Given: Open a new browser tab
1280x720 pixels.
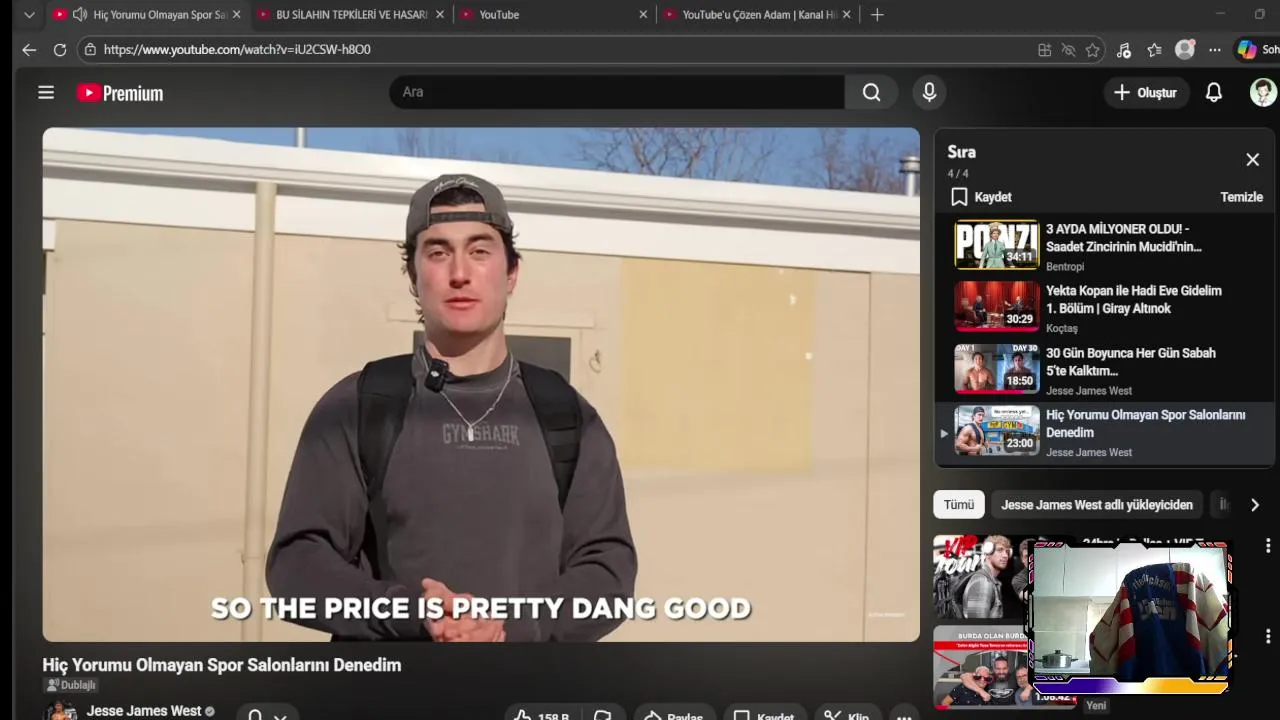Looking at the screenshot, I should [x=877, y=15].
